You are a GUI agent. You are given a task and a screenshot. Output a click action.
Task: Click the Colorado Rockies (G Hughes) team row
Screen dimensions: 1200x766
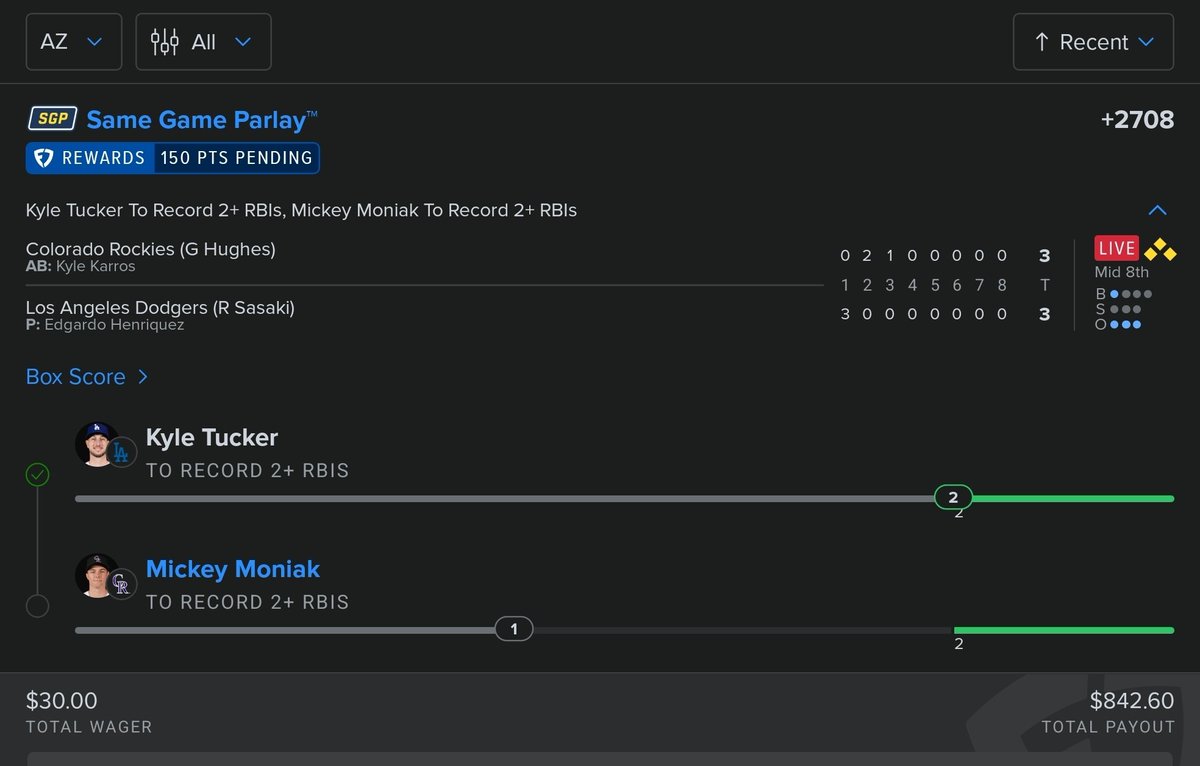click(x=151, y=249)
